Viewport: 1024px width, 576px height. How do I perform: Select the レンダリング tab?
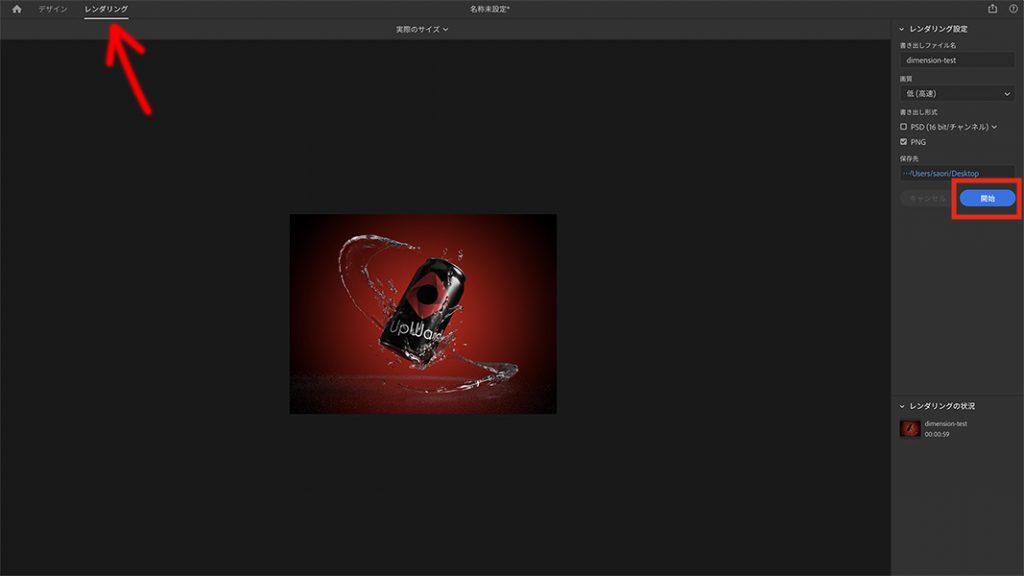click(106, 9)
